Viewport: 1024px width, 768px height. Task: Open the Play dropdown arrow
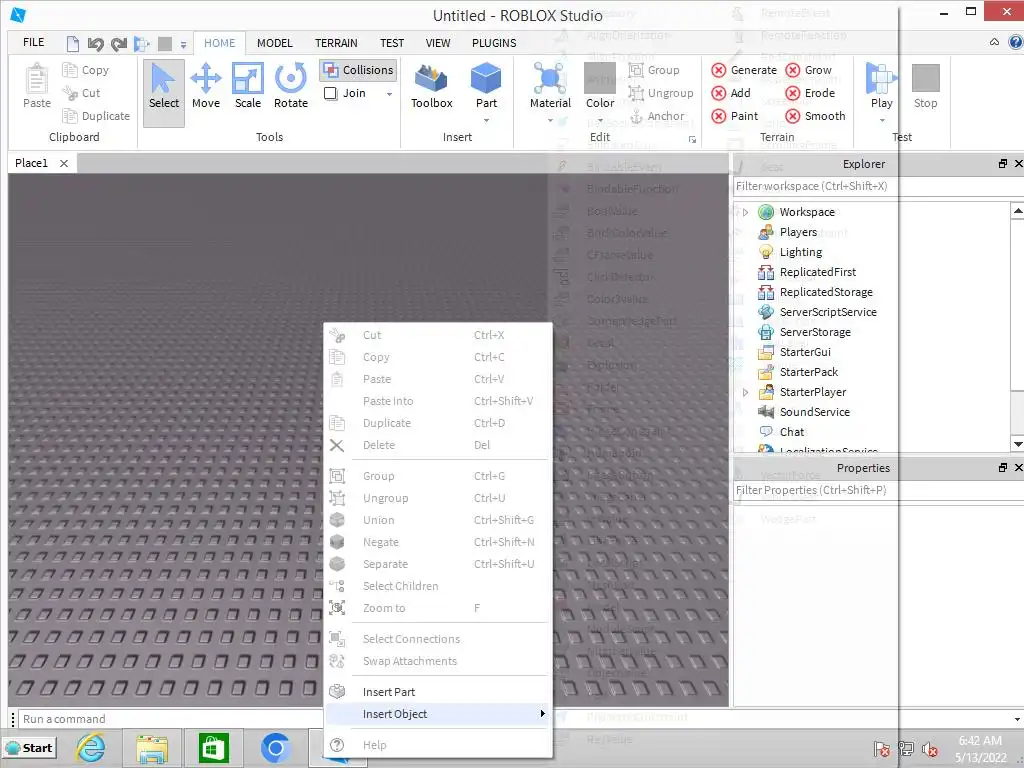(882, 120)
